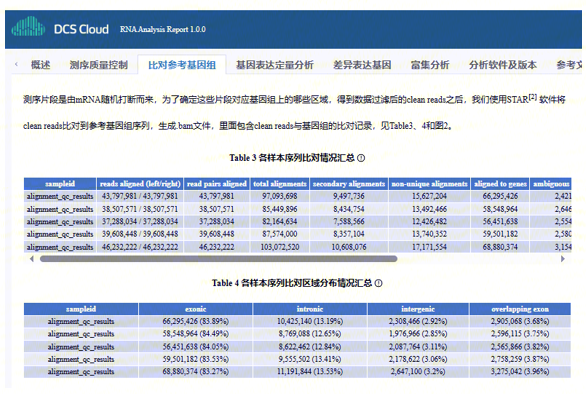Select the 比对参考基因组 tab

pyautogui.click(x=182, y=65)
